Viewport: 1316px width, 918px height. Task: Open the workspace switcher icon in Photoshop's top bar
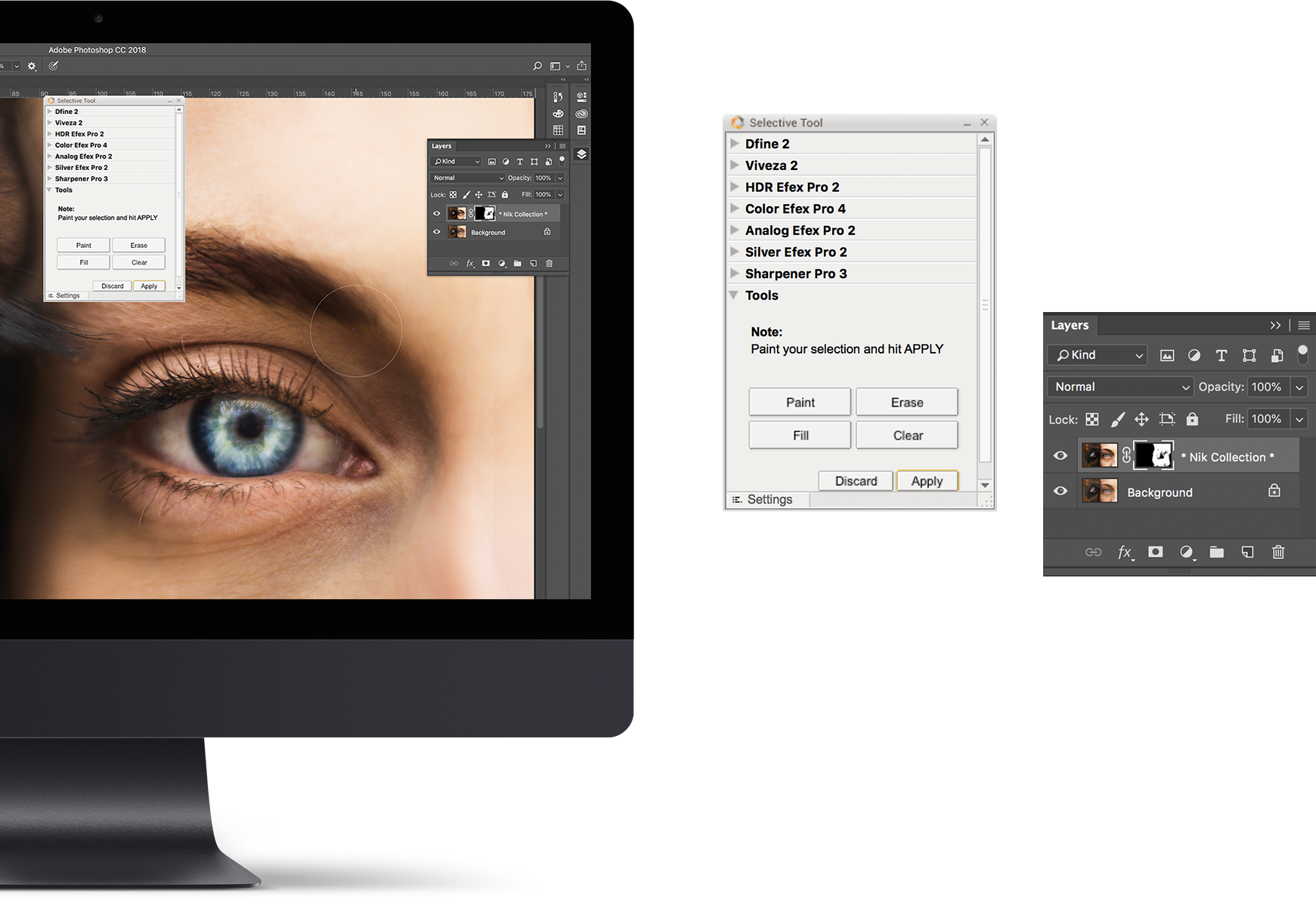click(x=555, y=66)
